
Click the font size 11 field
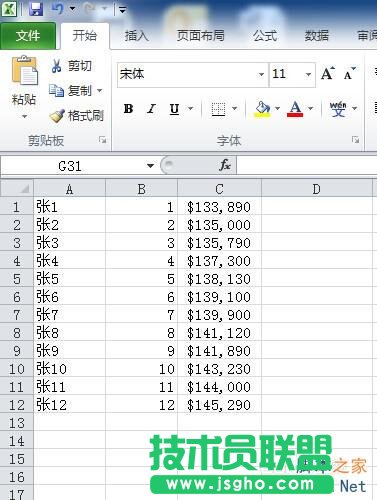coord(286,74)
